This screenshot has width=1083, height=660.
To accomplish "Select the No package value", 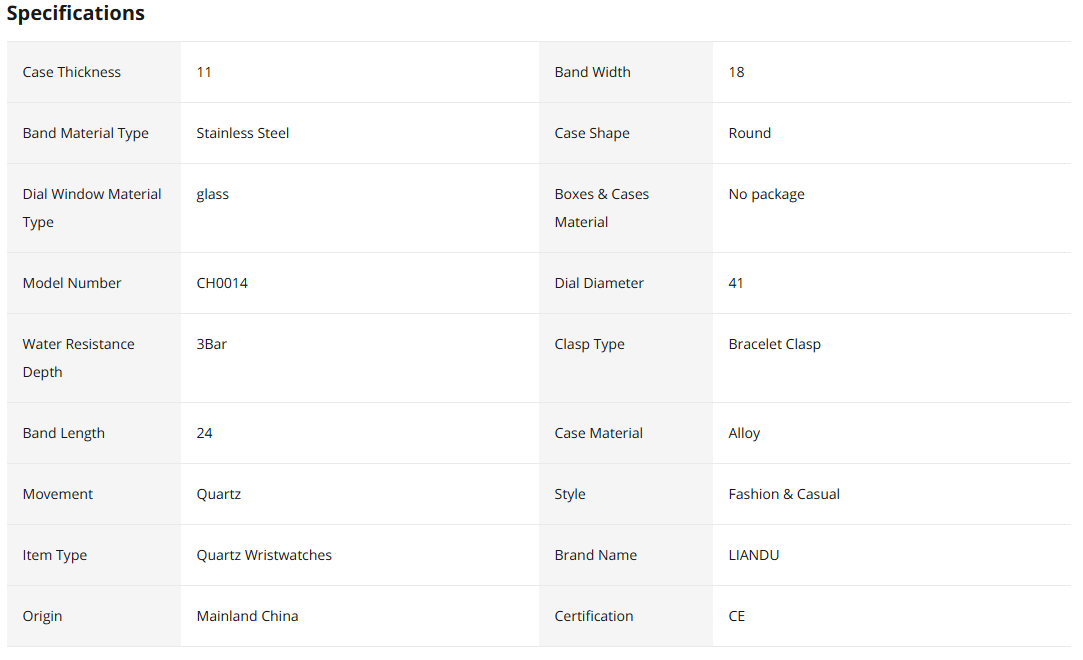I will click(766, 194).
